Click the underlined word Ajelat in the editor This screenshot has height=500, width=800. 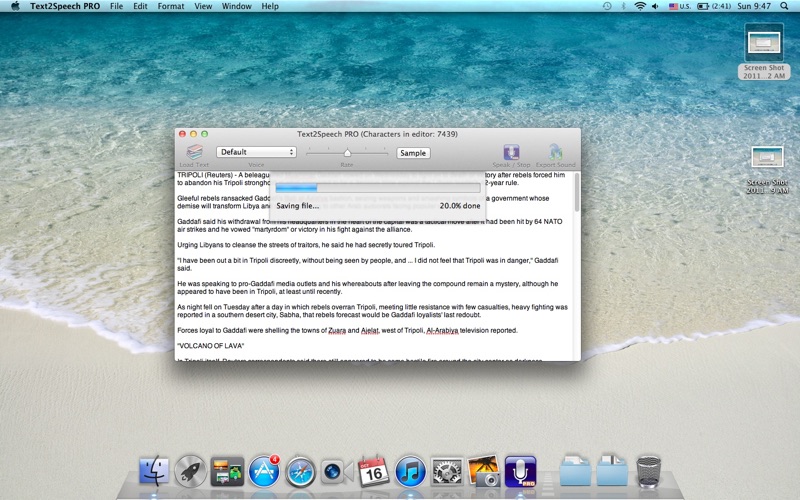tap(370, 331)
